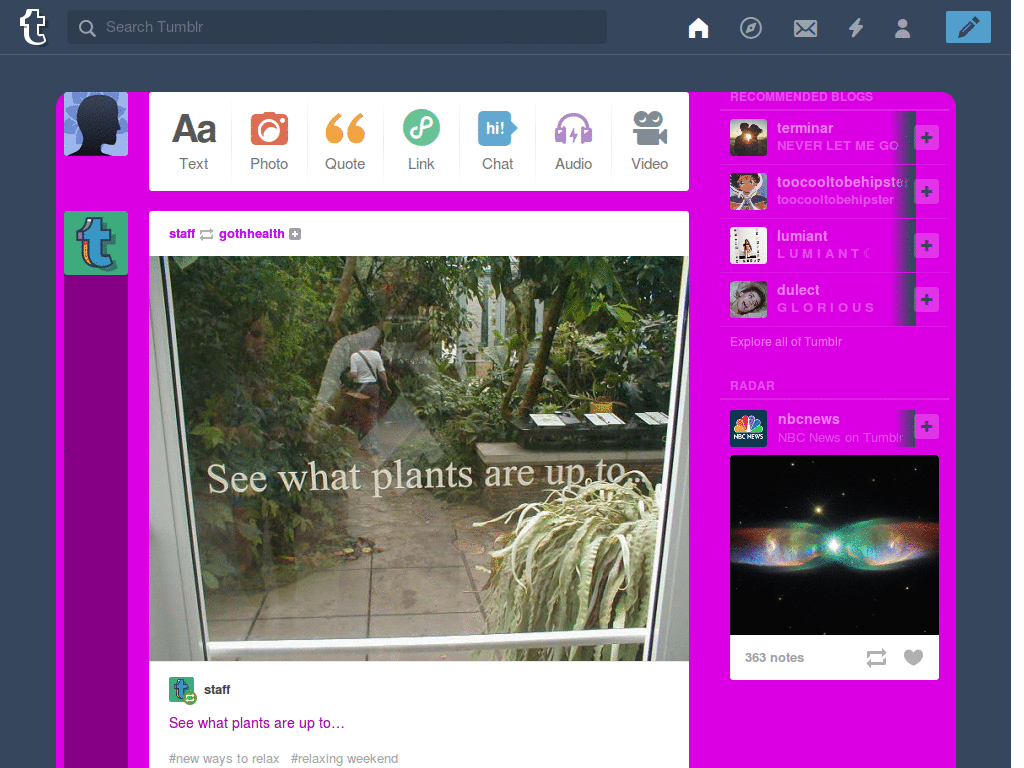Click the toocooltobehipster blog avatar
1024x768 pixels.
pyautogui.click(x=748, y=191)
